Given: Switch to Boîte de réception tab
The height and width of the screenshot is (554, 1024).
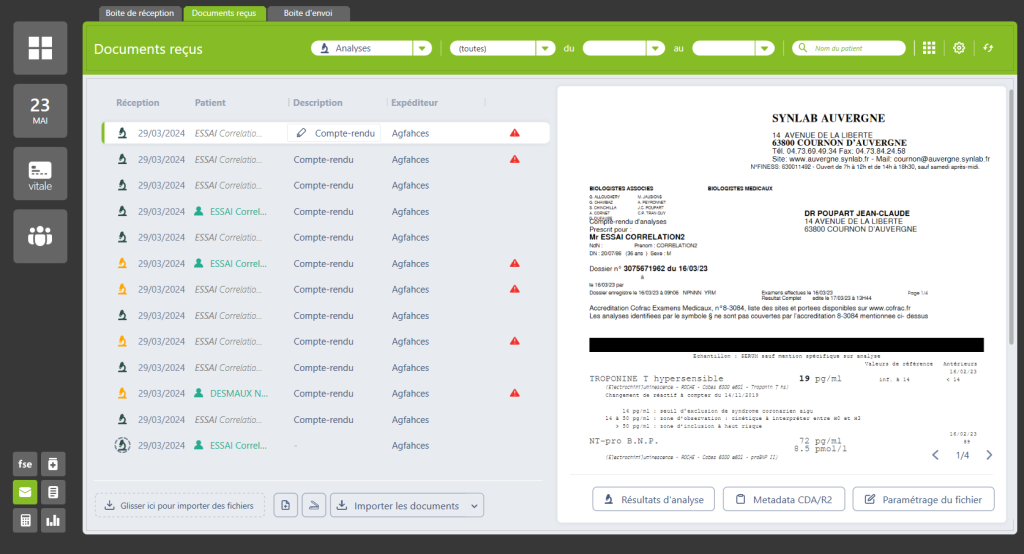Looking at the screenshot, I should 141,13.
